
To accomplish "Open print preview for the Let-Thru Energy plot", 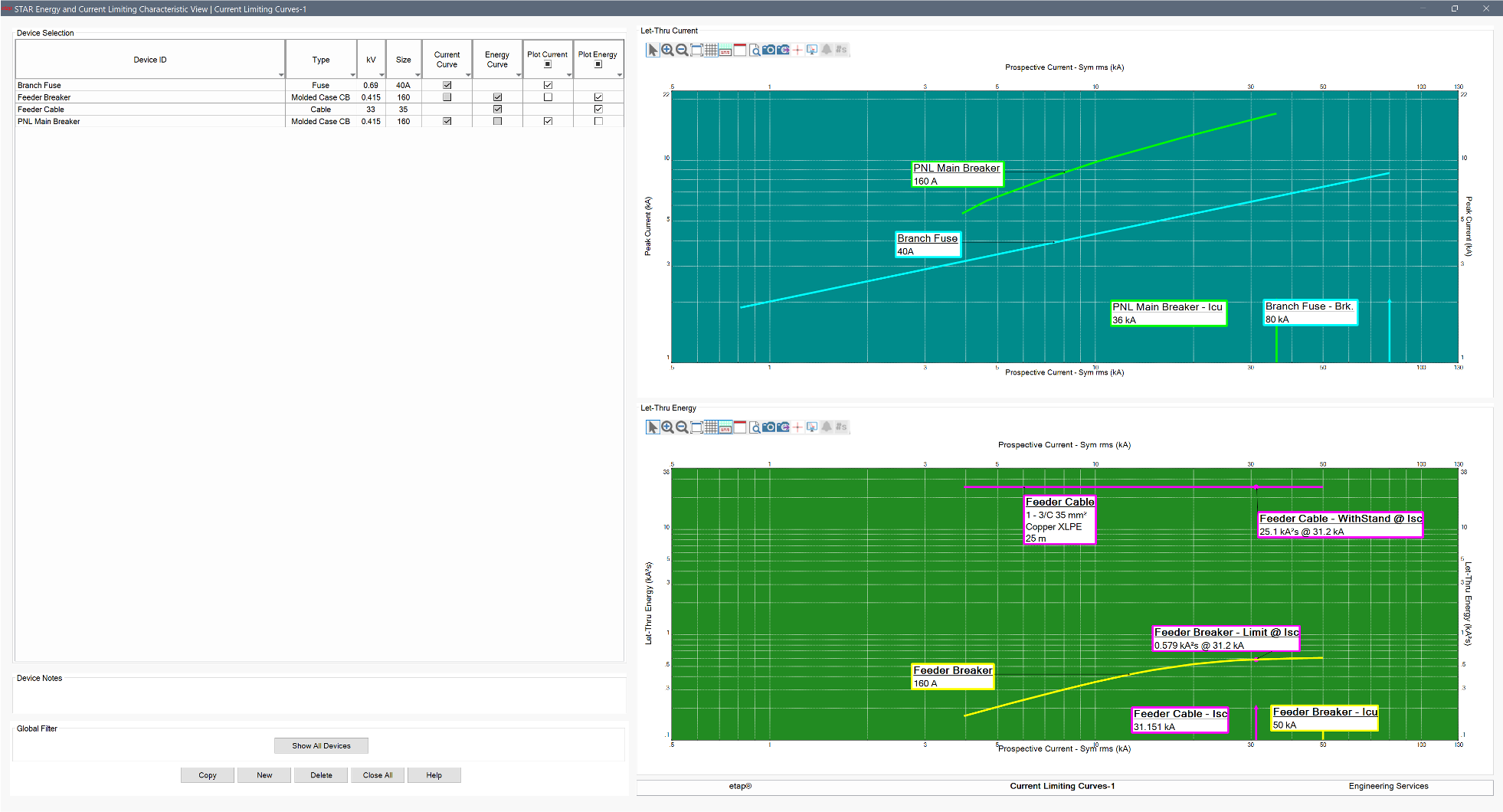I will 755,427.
